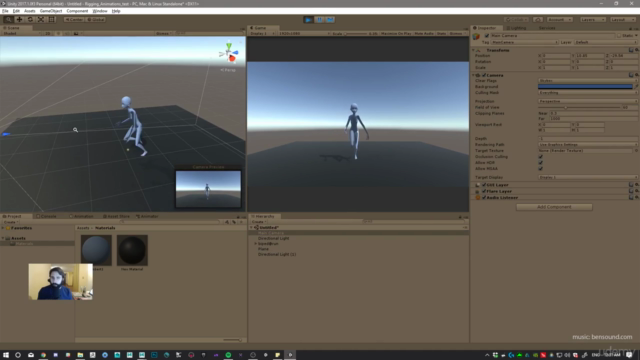
Task: Collapse the Transform component foldout
Action: pyautogui.click(x=473, y=50)
